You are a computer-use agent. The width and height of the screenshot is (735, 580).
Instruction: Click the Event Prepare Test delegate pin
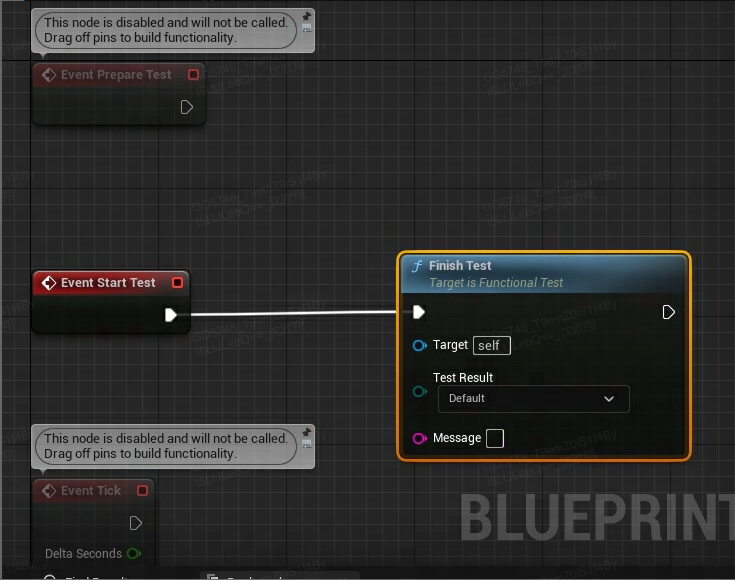[x=193, y=75]
